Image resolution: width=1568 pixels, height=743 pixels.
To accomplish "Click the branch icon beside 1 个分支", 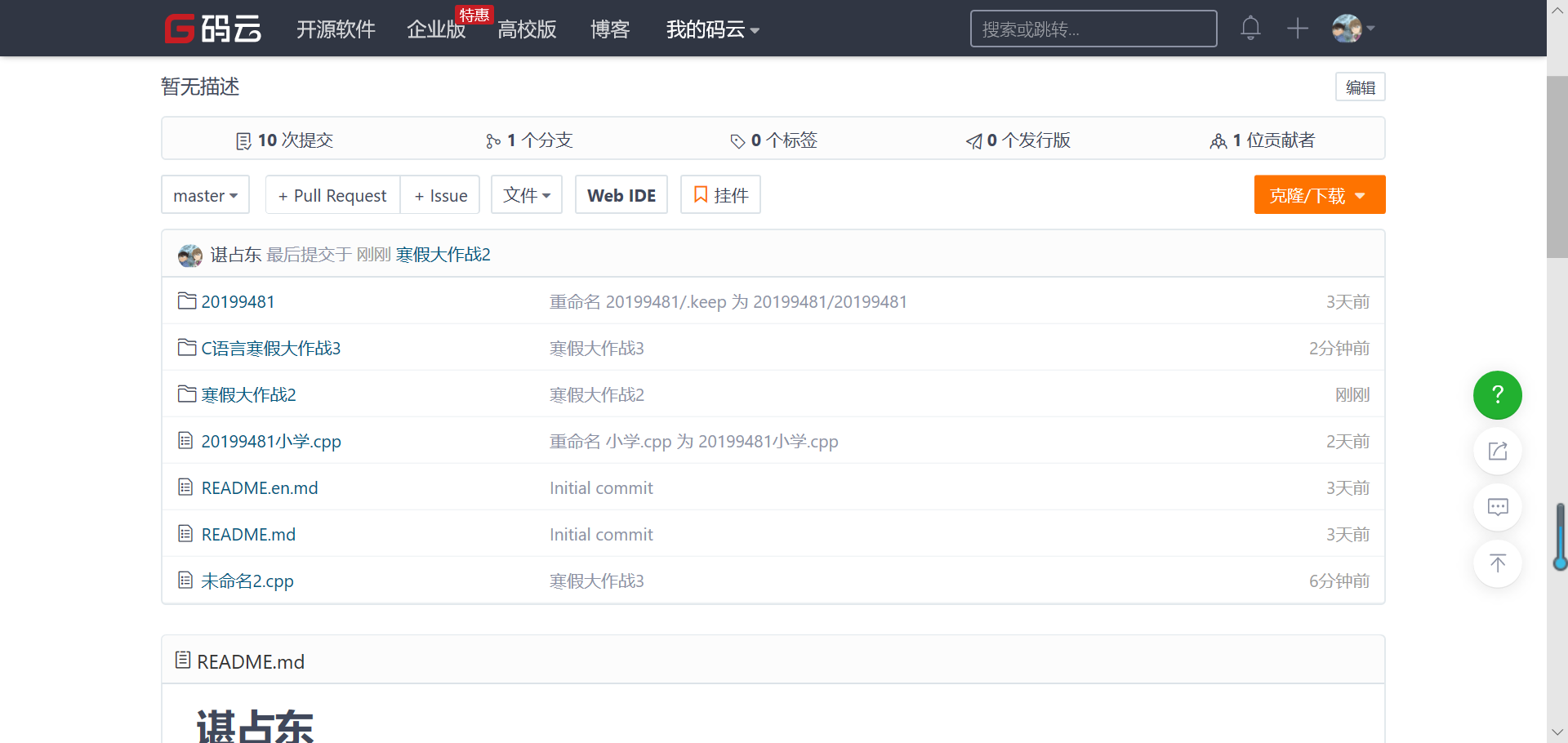I will pyautogui.click(x=493, y=141).
